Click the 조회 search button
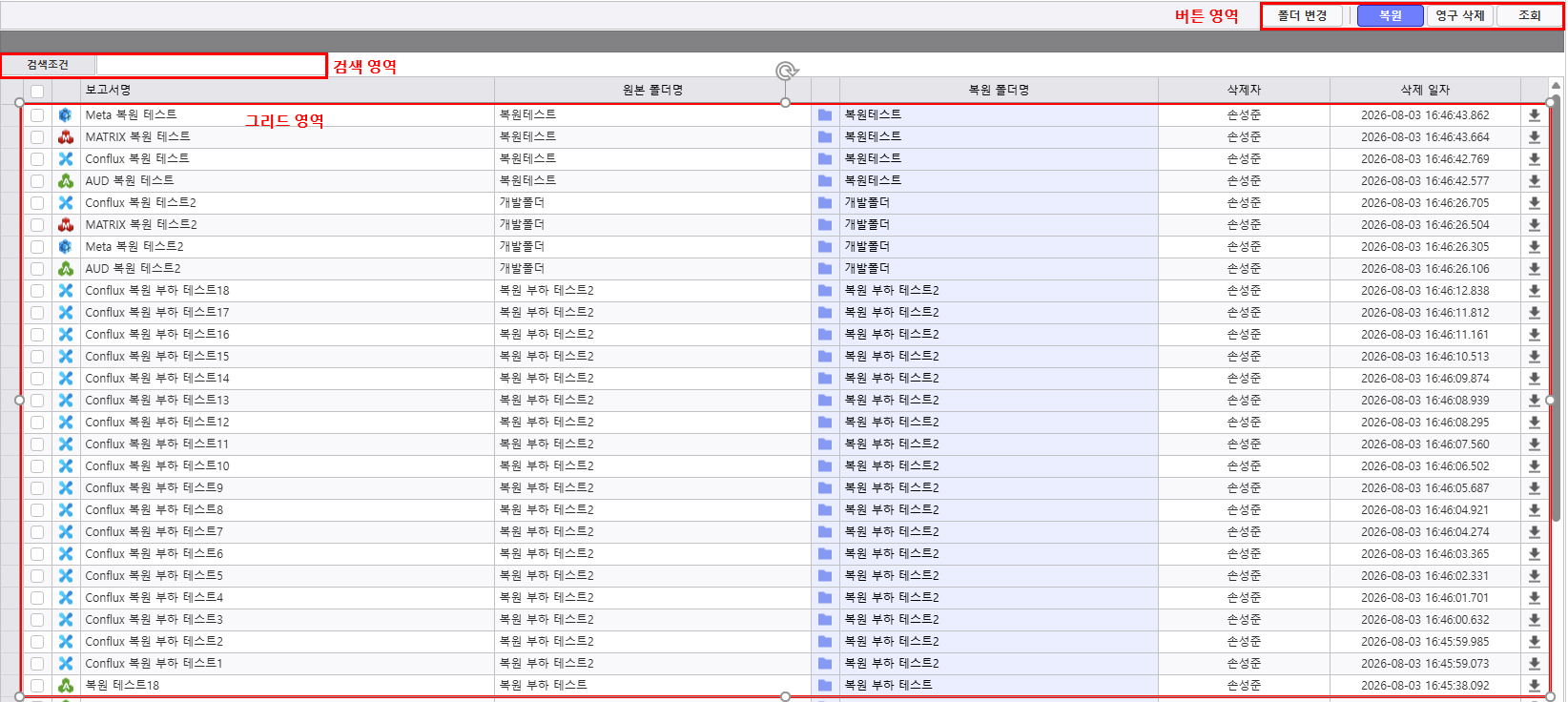This screenshot has width=1568, height=702. click(x=1529, y=16)
